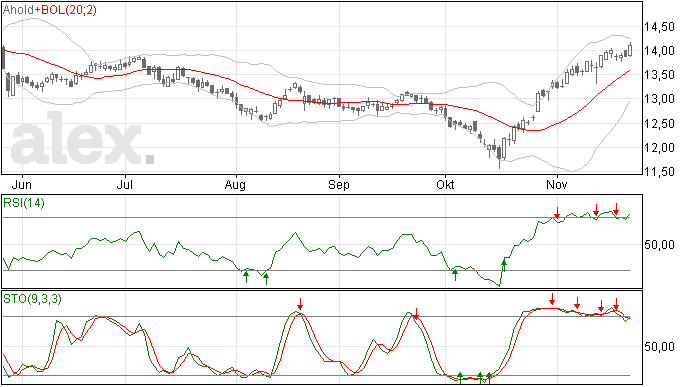This screenshot has height=387, width=690.
Task: Click the last candlestick in the price chart
Action: 631,49
